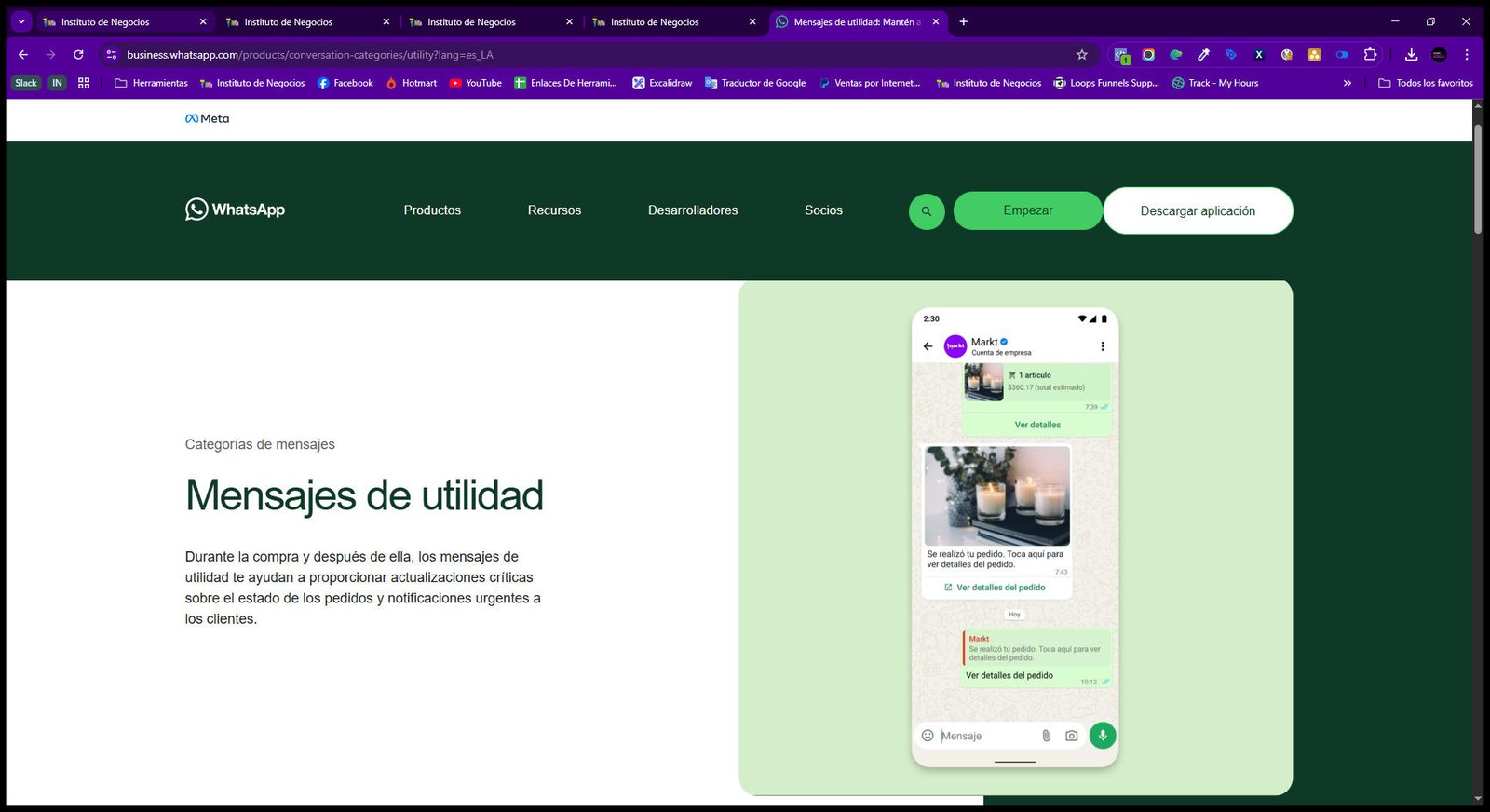Open the Herramientas bookmark folder
The image size is (1490, 812).
point(151,83)
